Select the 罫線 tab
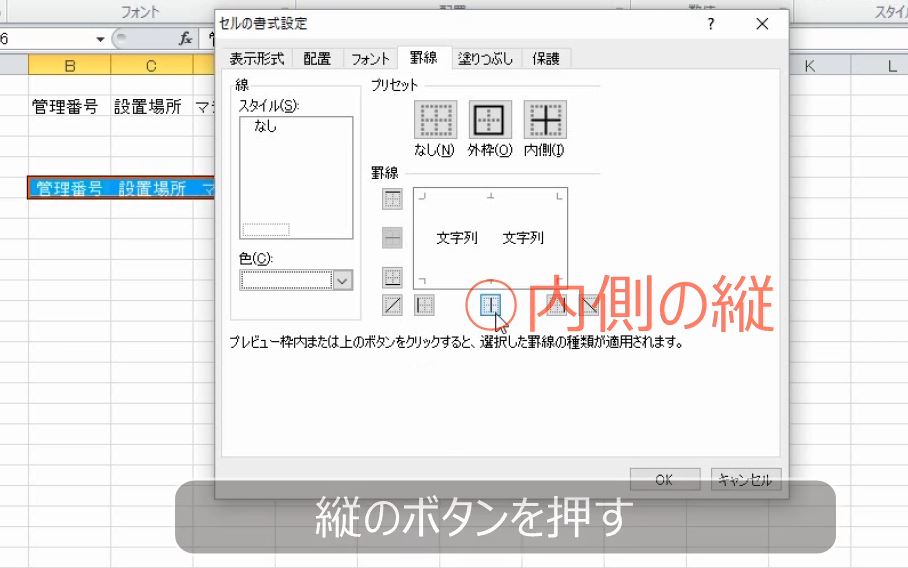The height and width of the screenshot is (568, 908). (x=424, y=57)
